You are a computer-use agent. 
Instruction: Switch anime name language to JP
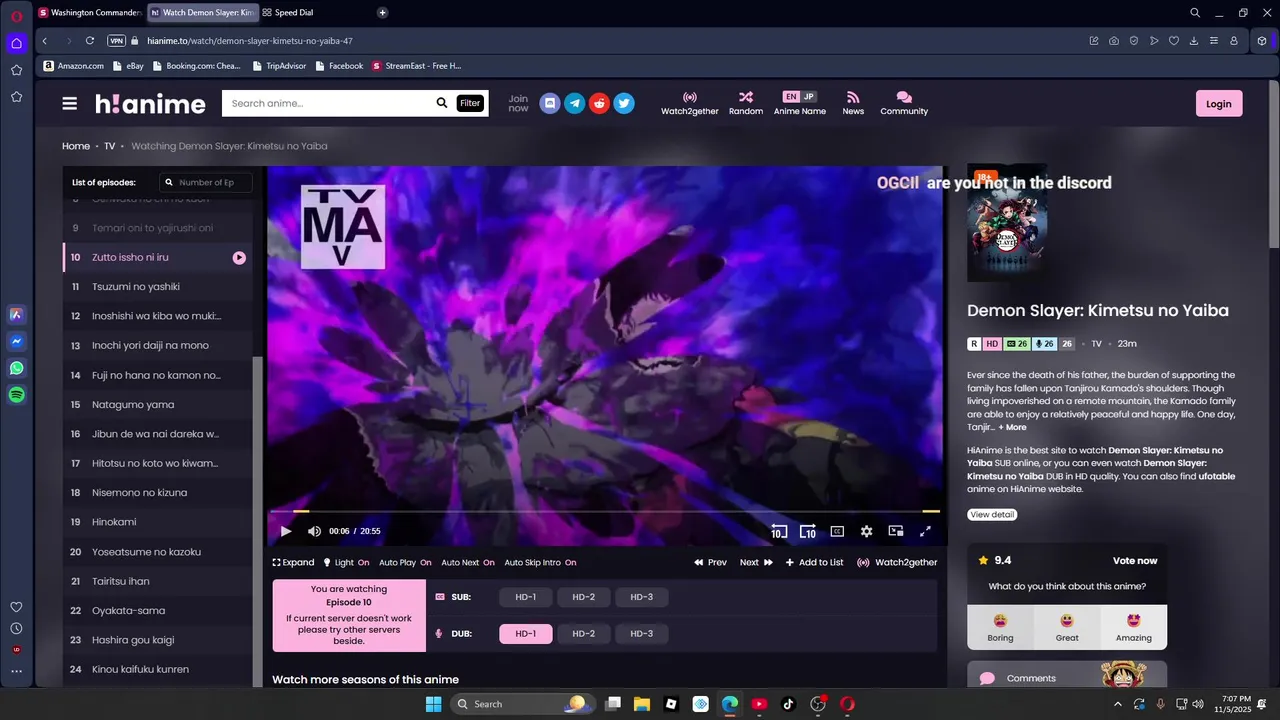coord(809,97)
